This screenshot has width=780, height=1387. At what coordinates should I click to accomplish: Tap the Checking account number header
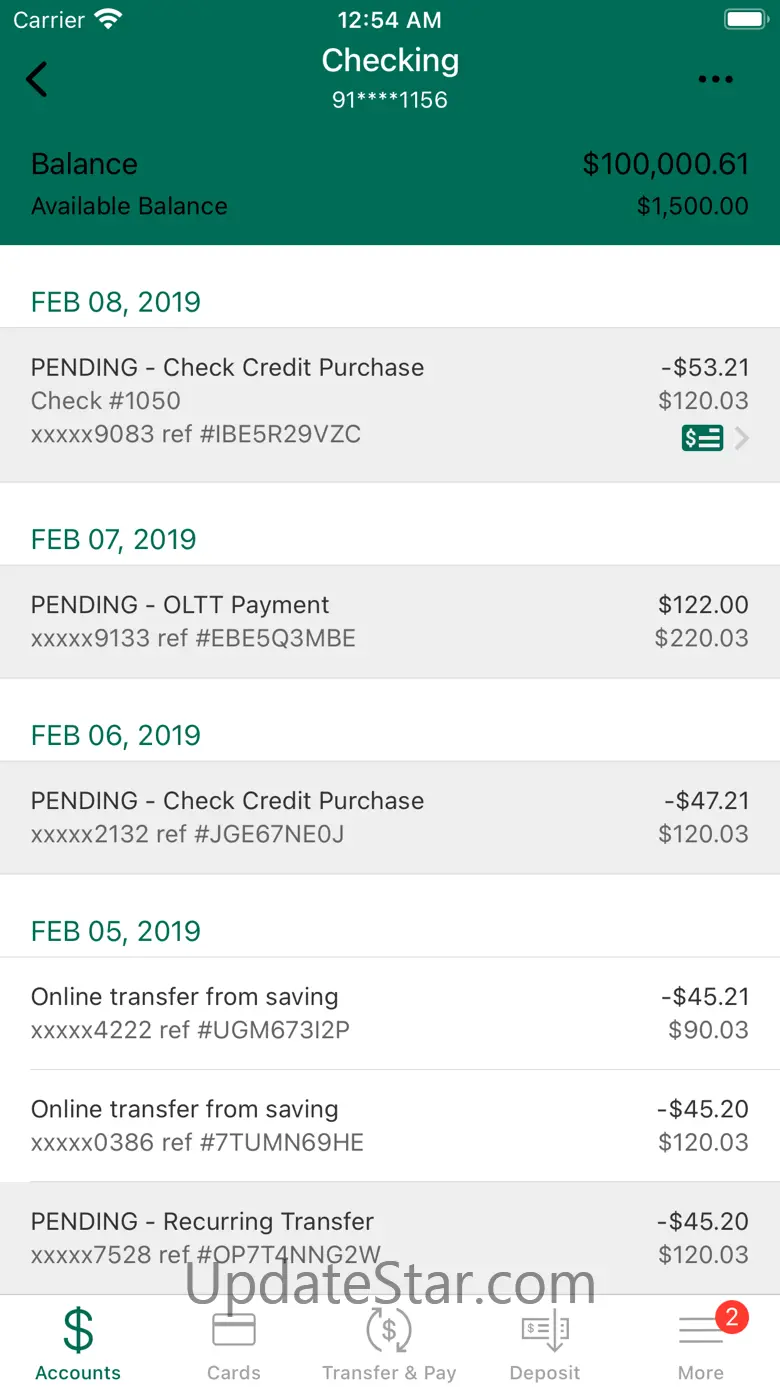tap(390, 100)
